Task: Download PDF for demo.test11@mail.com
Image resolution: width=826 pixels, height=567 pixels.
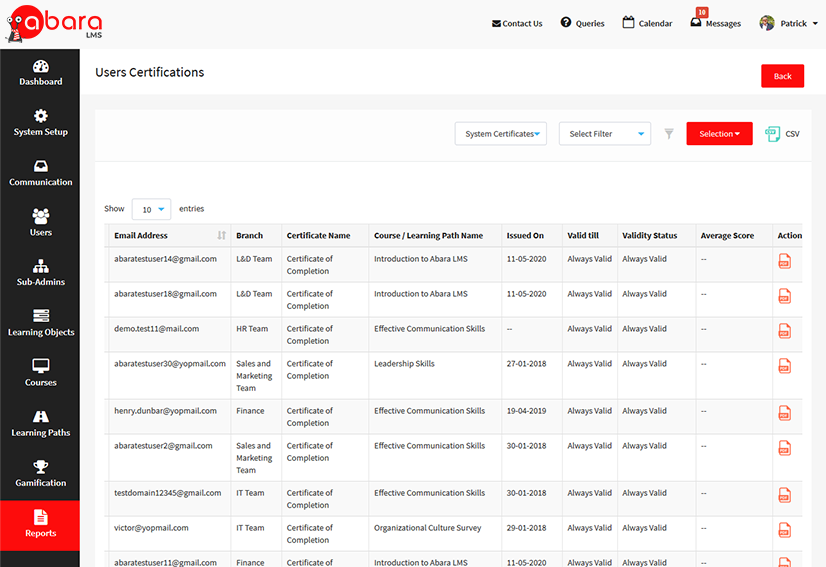Action: pyautogui.click(x=784, y=331)
